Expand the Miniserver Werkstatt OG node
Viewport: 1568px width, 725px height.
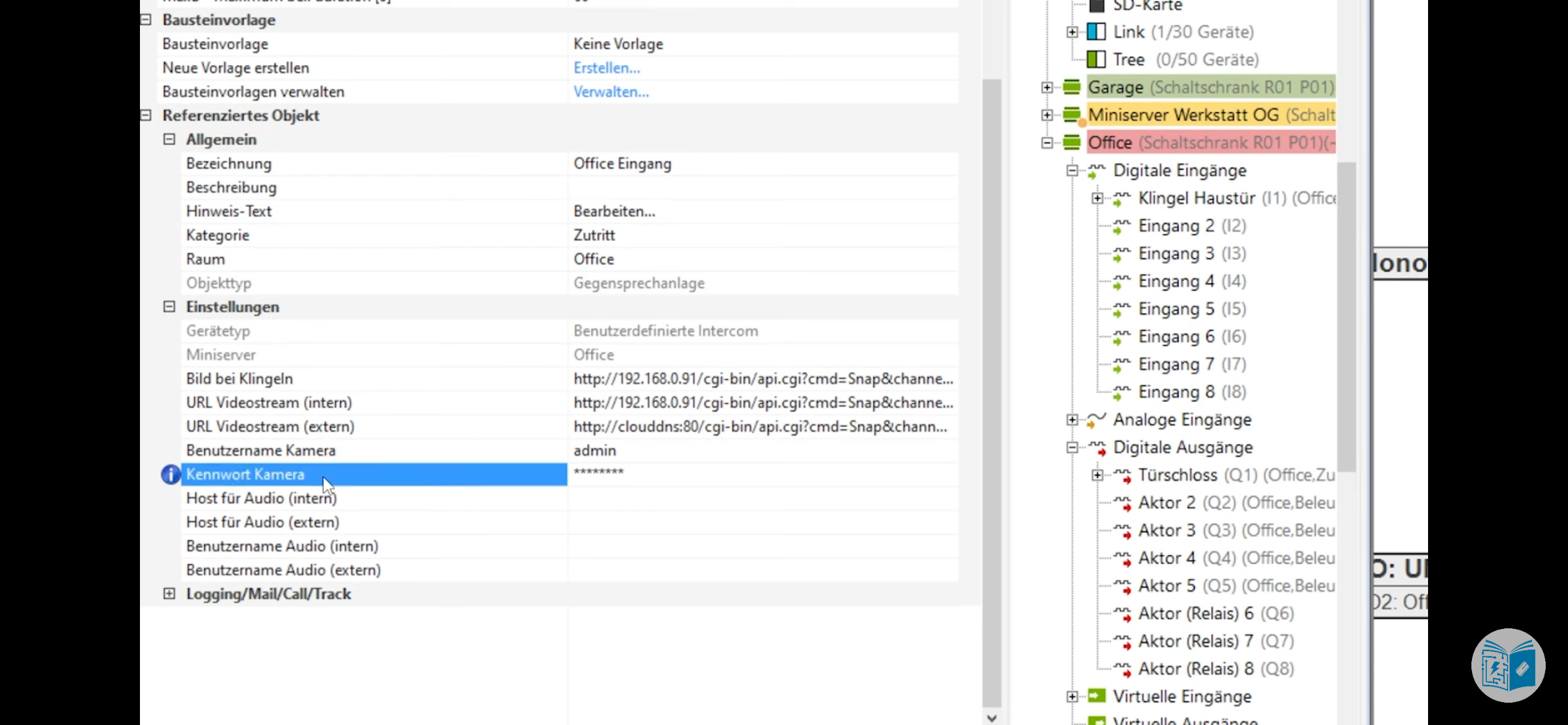[1047, 115]
